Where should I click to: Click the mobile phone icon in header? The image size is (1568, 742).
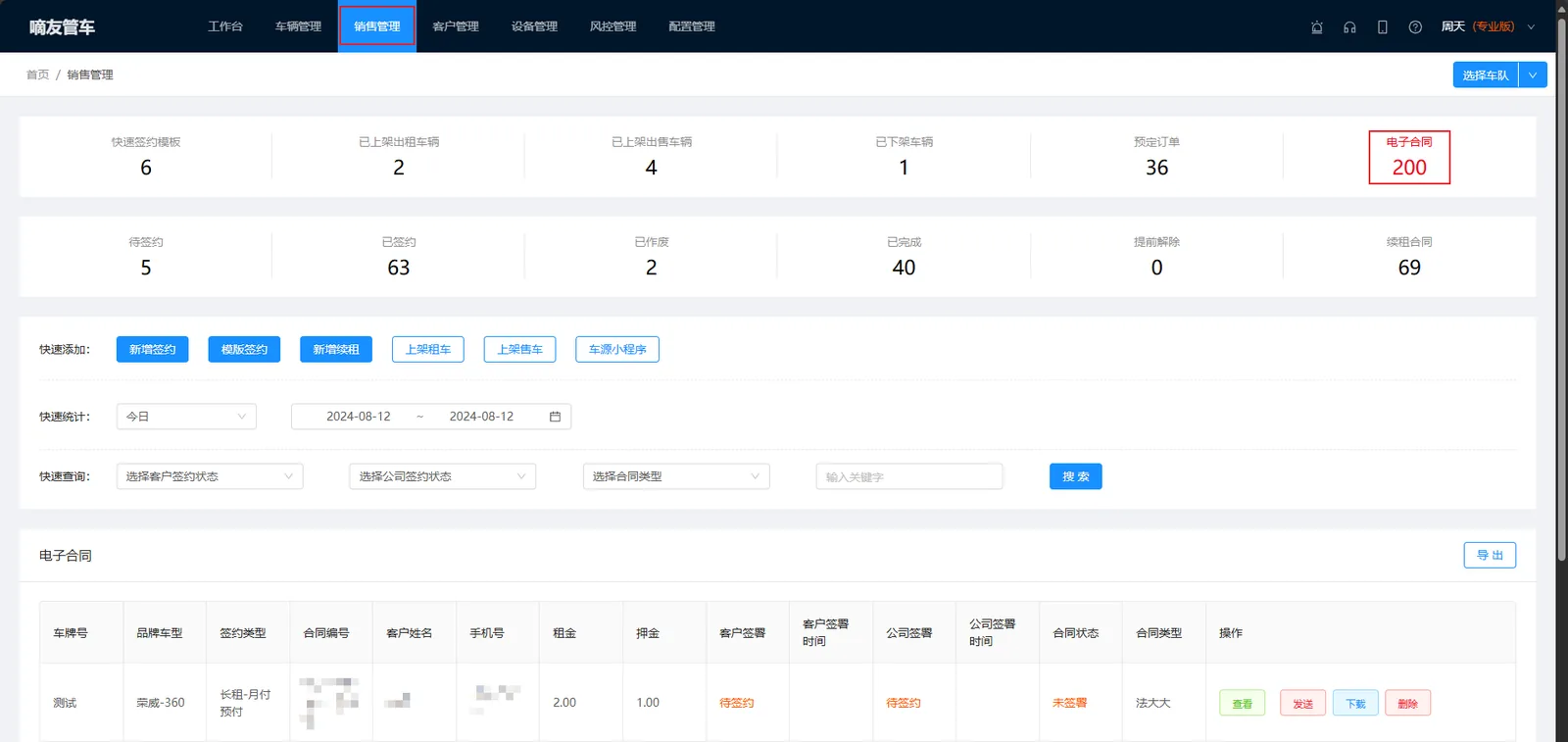click(1382, 27)
